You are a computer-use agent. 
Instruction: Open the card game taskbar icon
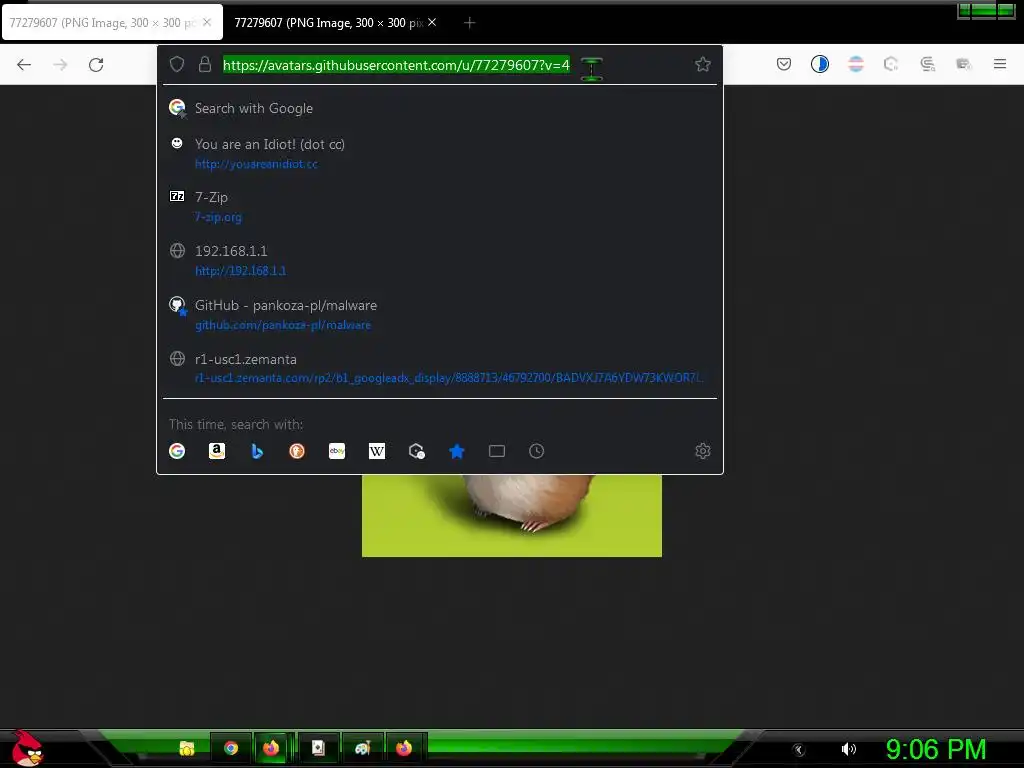pyautogui.click(x=318, y=748)
